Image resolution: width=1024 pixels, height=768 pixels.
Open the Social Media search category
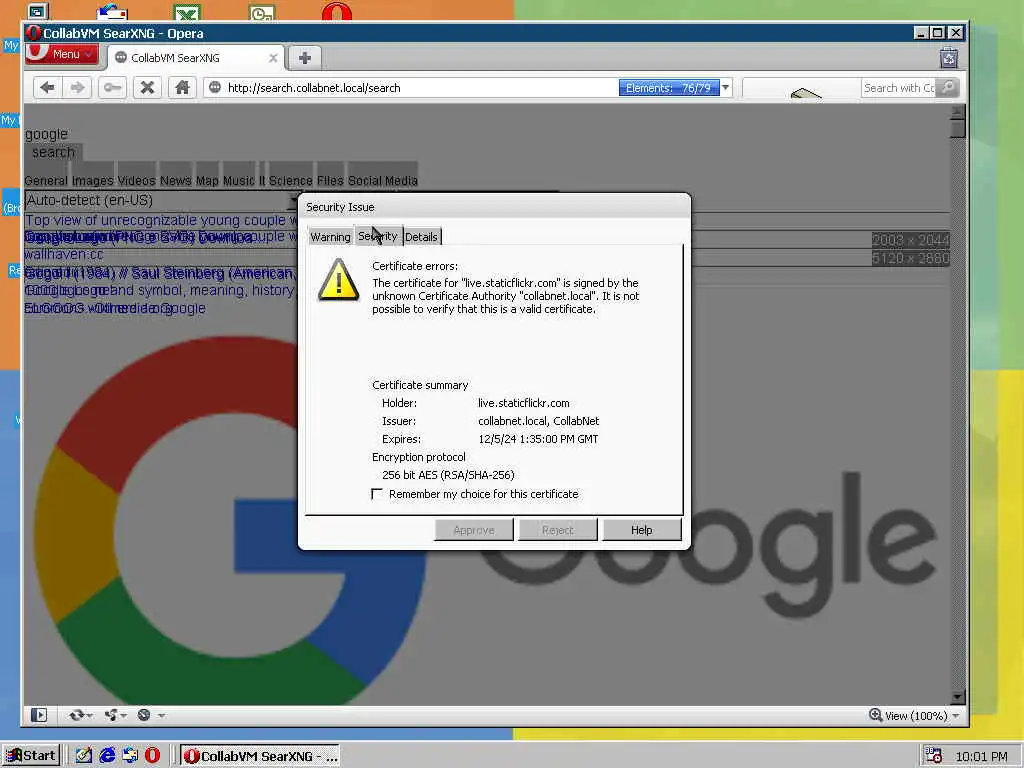[383, 180]
